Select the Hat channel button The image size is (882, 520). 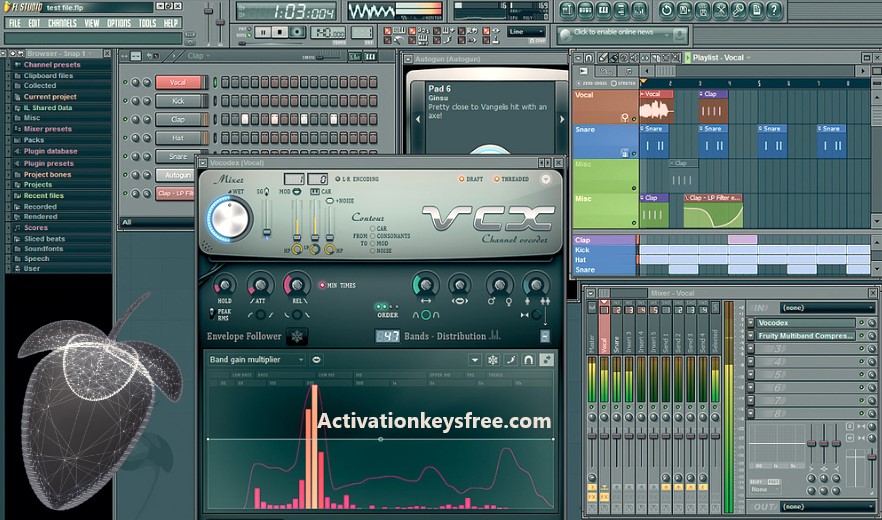(178, 138)
